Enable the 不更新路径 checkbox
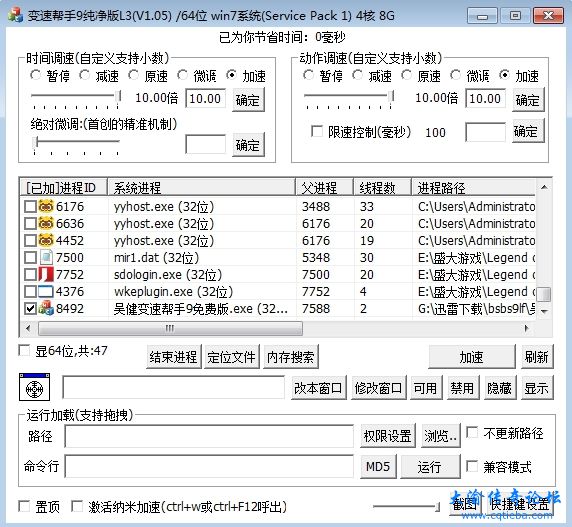 [472, 433]
